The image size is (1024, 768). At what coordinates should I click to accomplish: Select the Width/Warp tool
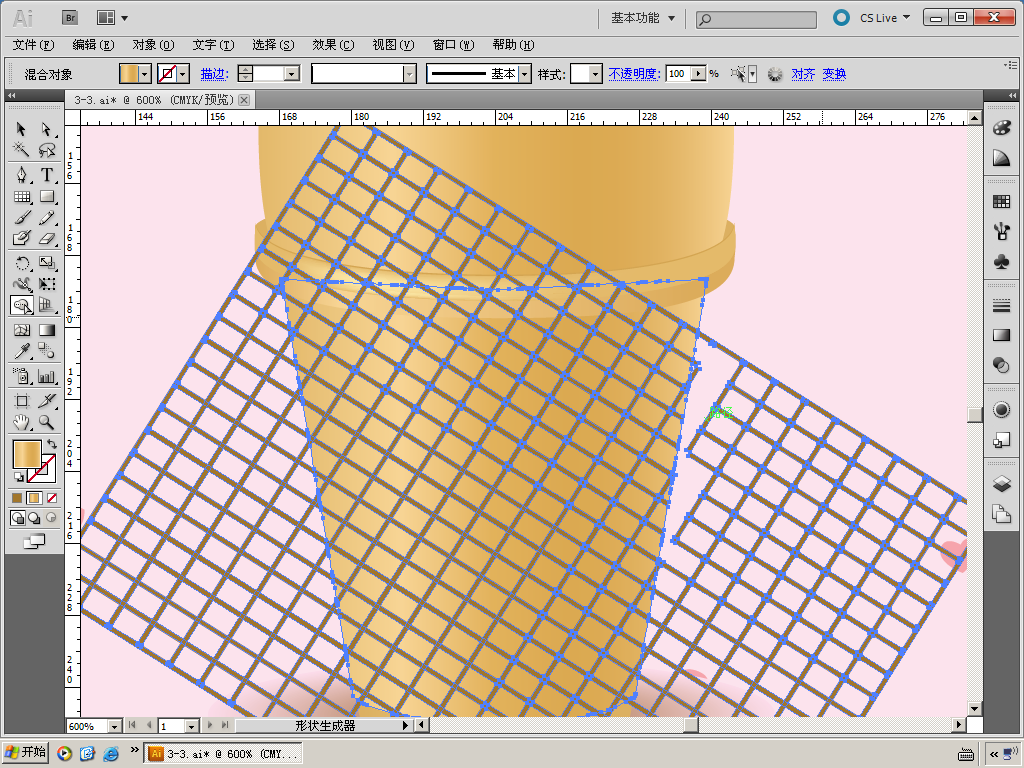pos(21,284)
